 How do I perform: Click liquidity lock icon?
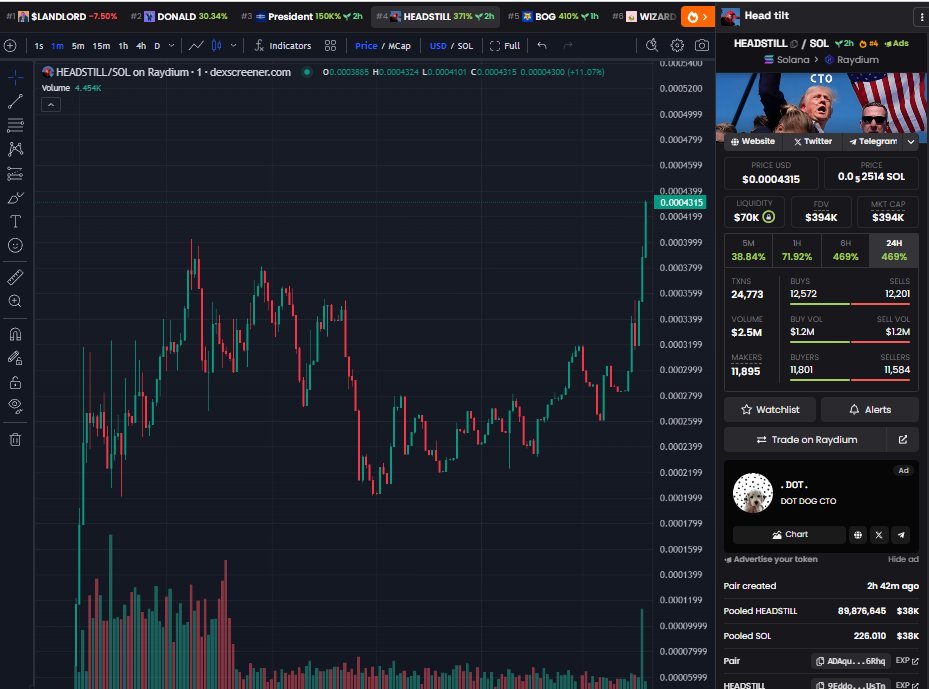(768, 217)
